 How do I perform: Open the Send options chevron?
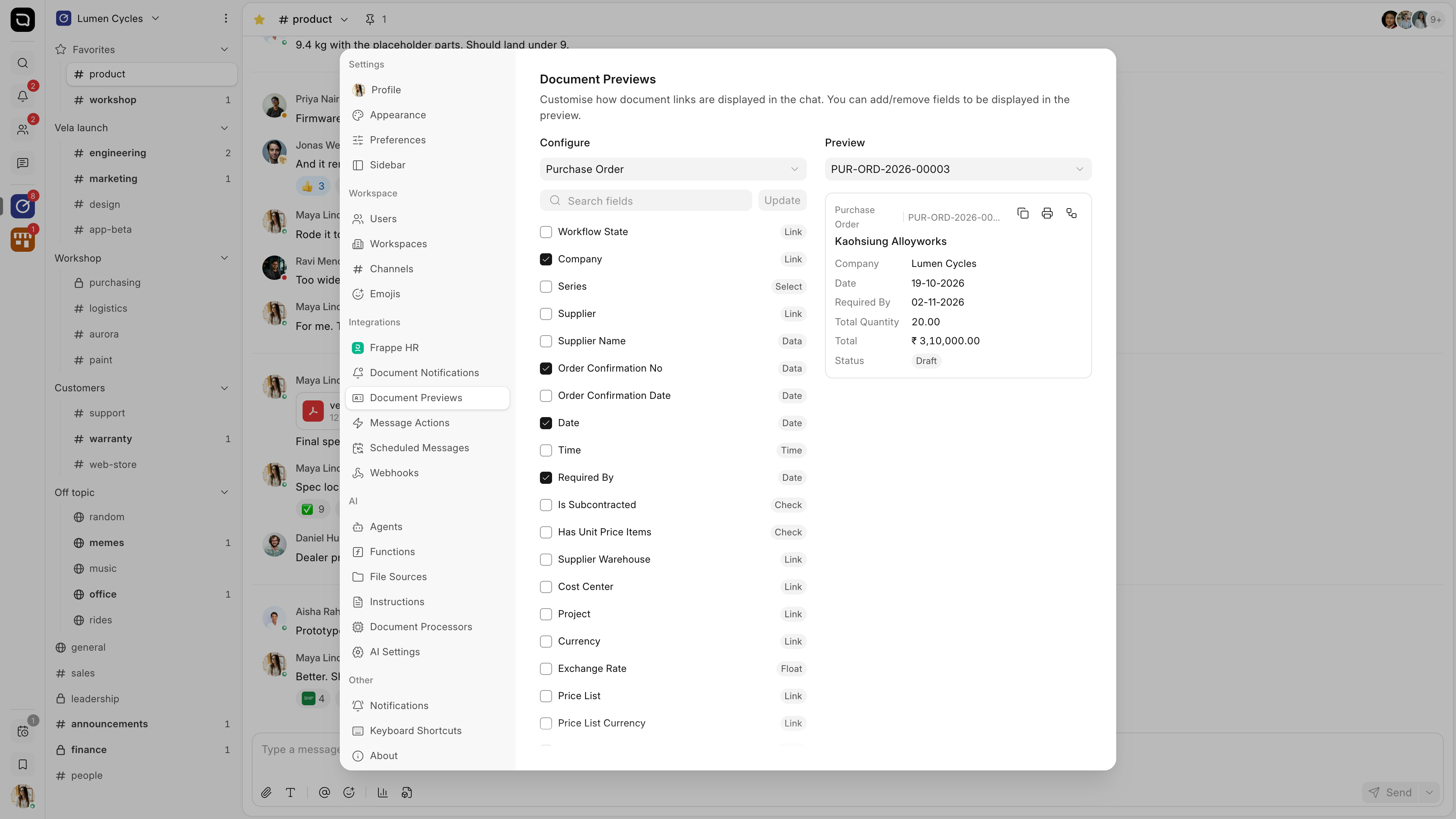coord(1429,792)
